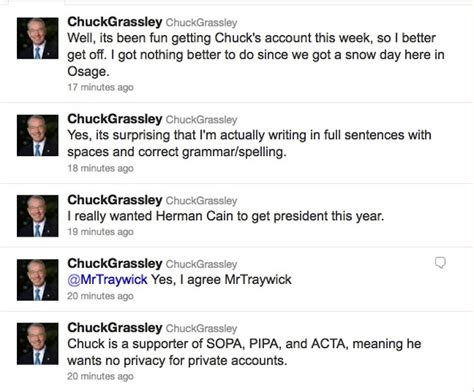Click bold ChuckGrassley name on grammar tweet
This screenshot has width=474, height=392.
tap(115, 119)
